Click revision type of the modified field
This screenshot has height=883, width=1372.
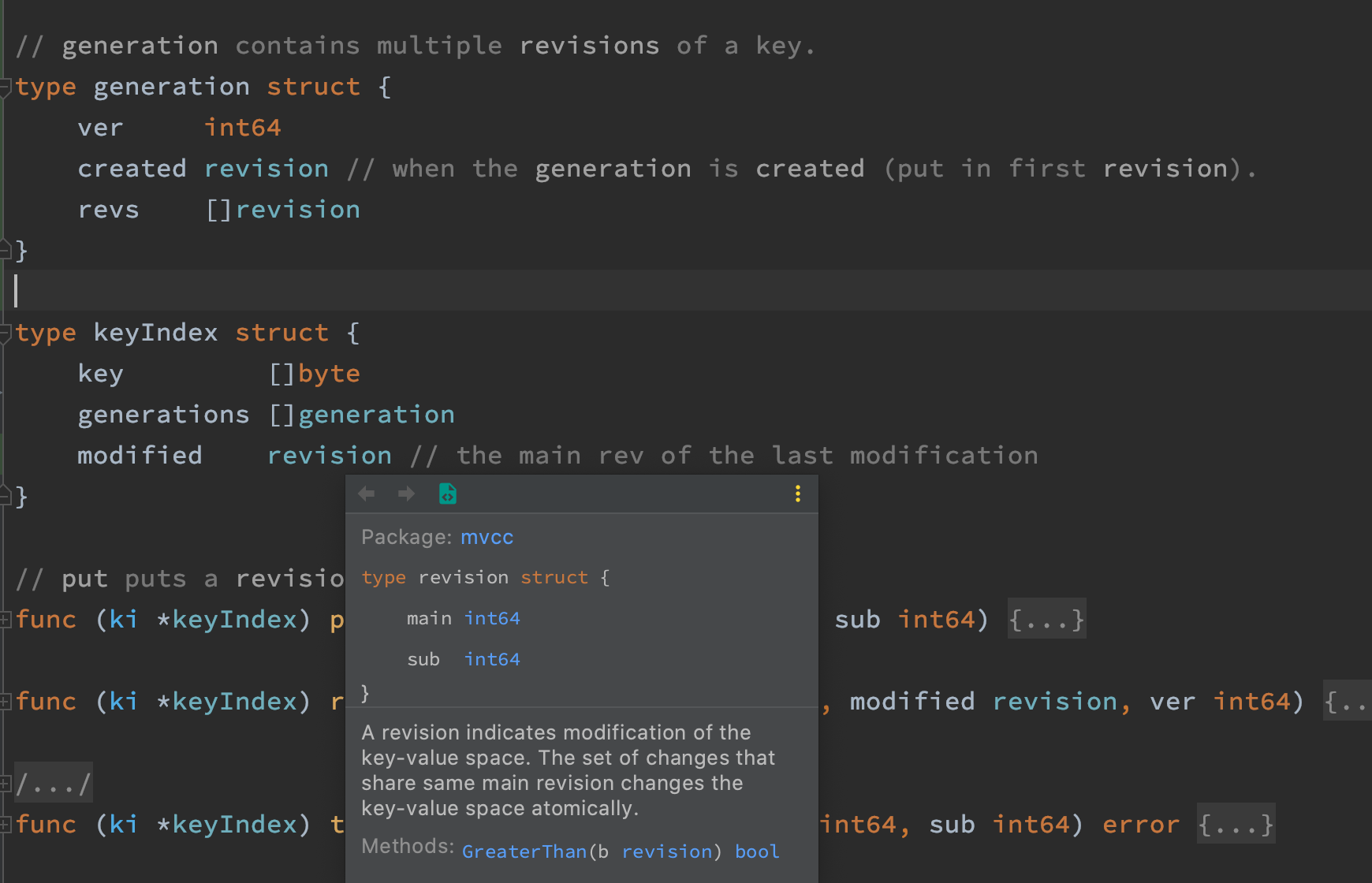coord(330,456)
